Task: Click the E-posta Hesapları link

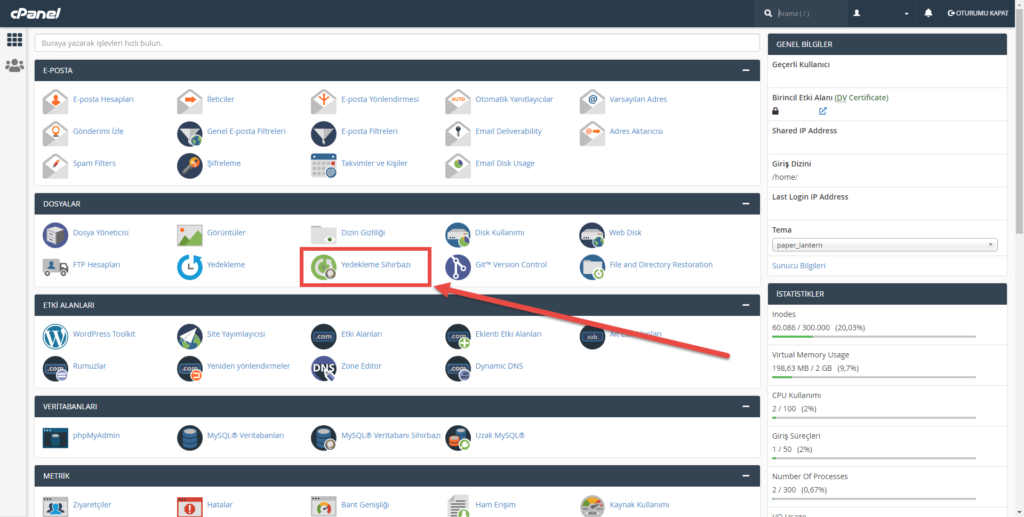Action: (x=103, y=100)
